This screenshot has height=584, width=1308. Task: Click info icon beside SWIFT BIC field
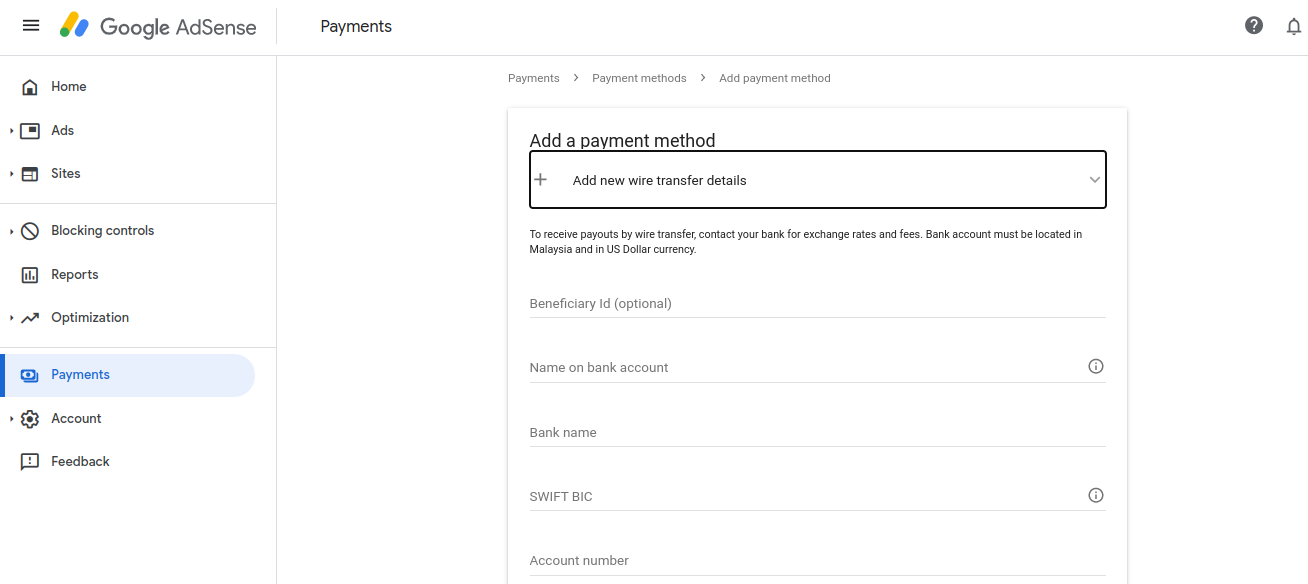[x=1096, y=496]
